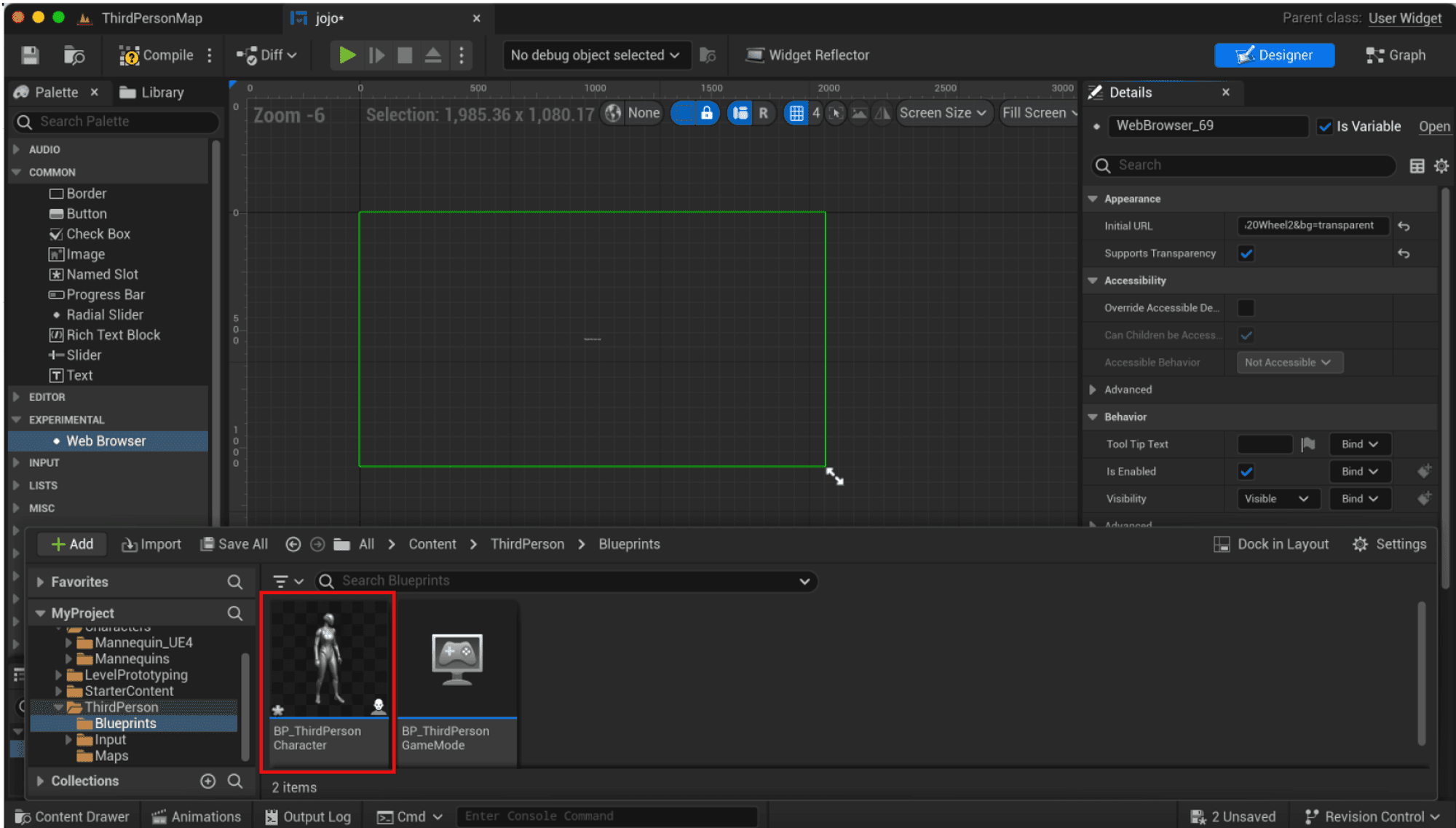Screen dimensions: 1456x828
Task: Open the Not Accessible dropdown
Action: [x=1289, y=363]
